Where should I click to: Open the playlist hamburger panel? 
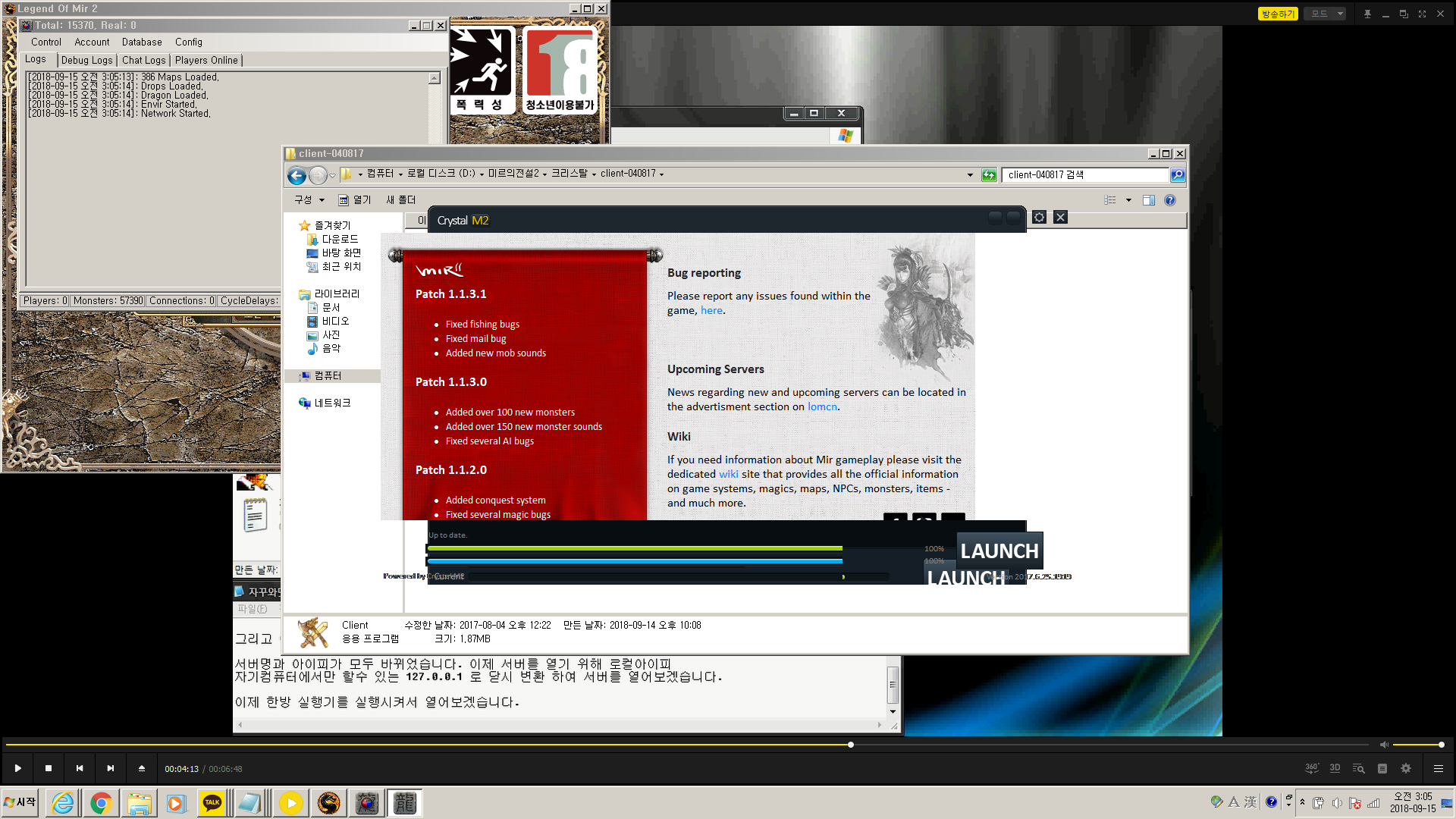(1438, 768)
